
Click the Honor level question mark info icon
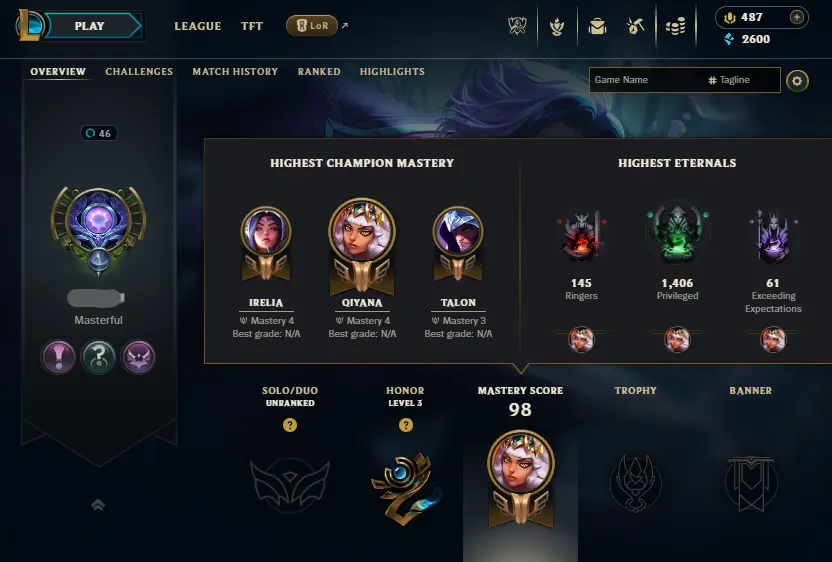[x=405, y=425]
